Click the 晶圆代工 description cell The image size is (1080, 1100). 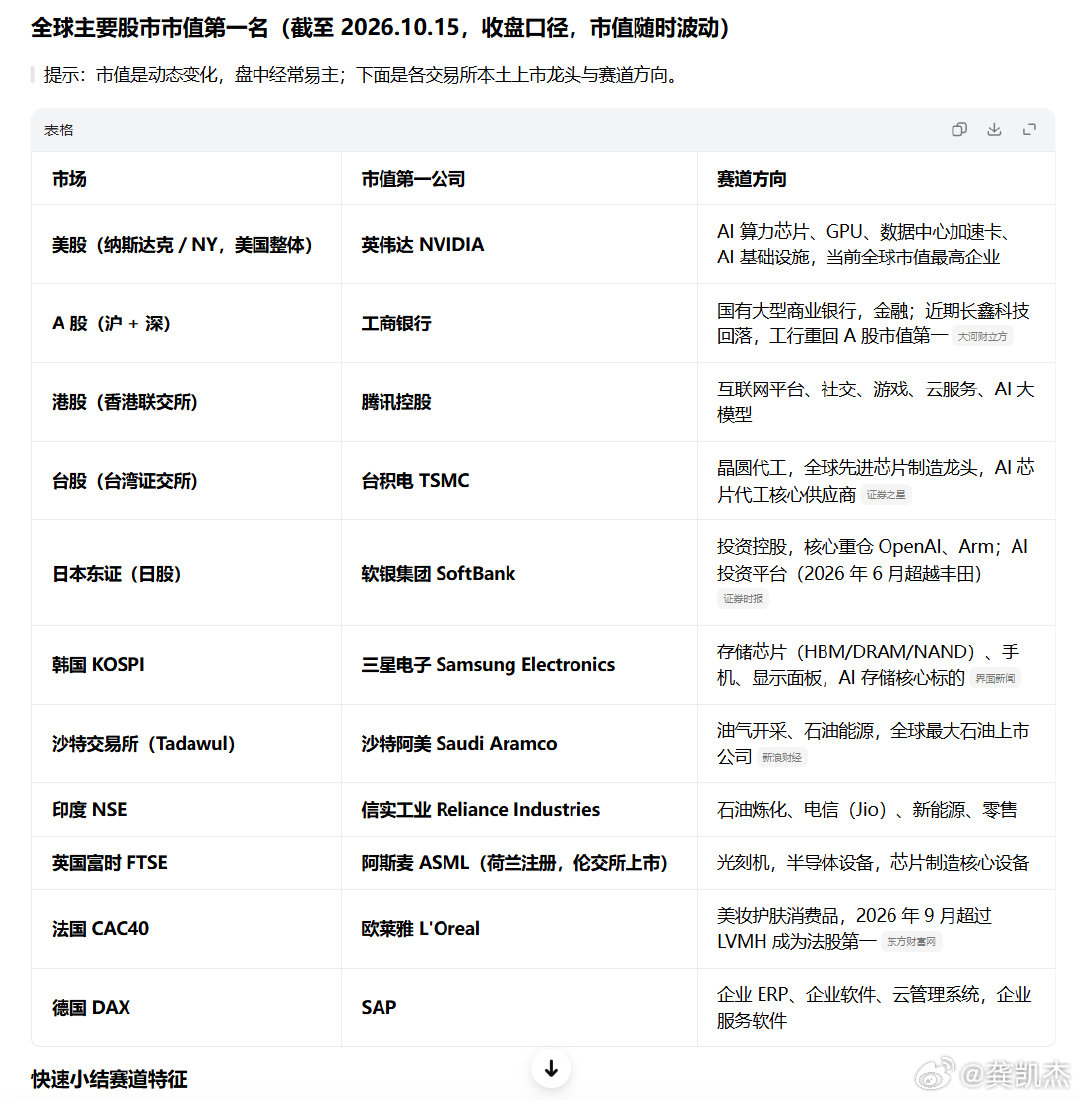pyautogui.click(x=875, y=481)
